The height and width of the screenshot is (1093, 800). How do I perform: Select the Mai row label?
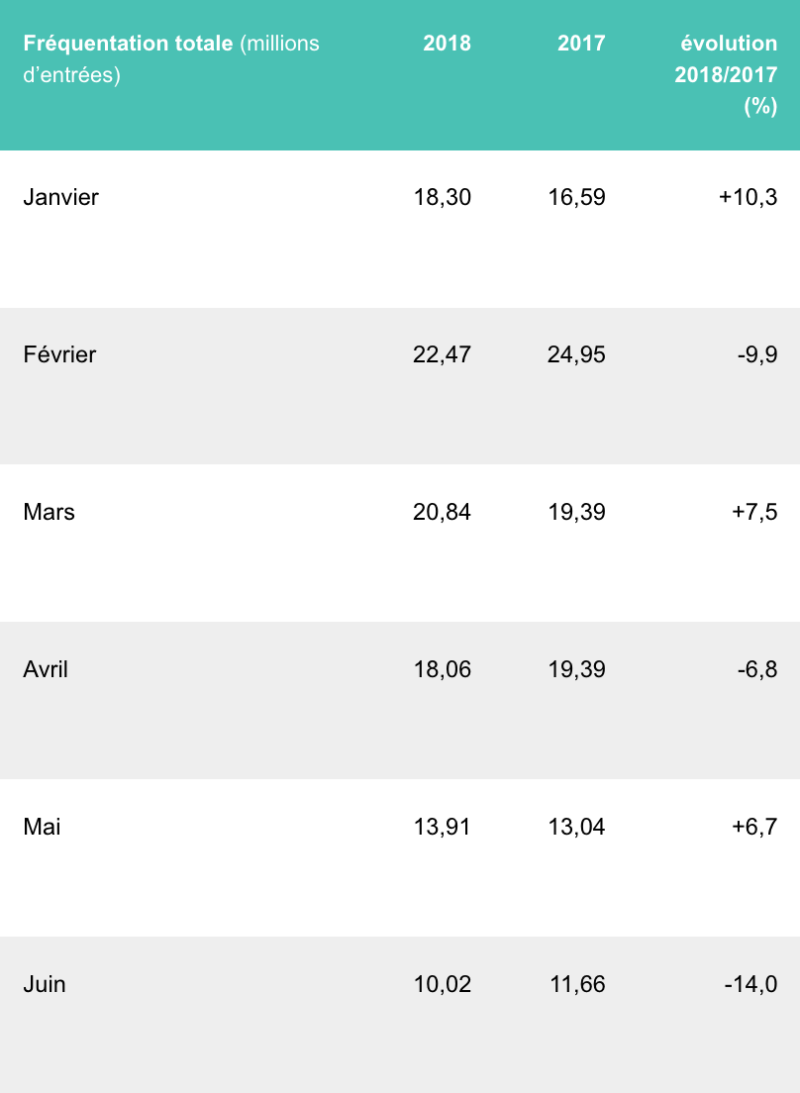tap(42, 827)
